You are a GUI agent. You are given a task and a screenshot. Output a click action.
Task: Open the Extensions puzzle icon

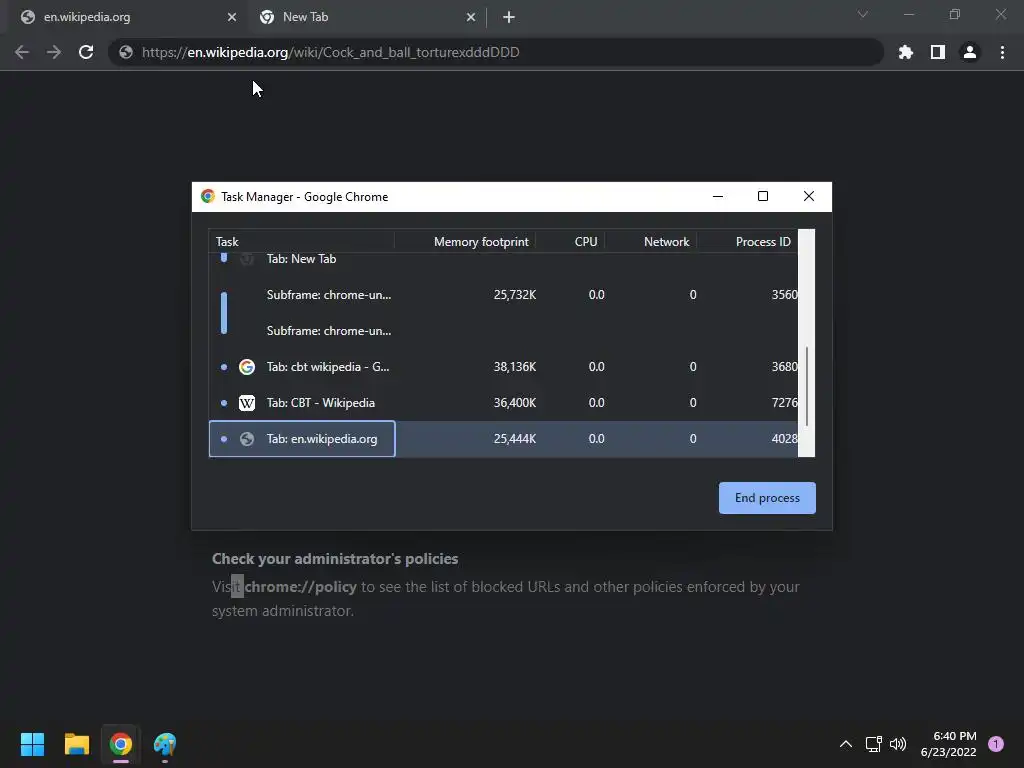pos(906,52)
